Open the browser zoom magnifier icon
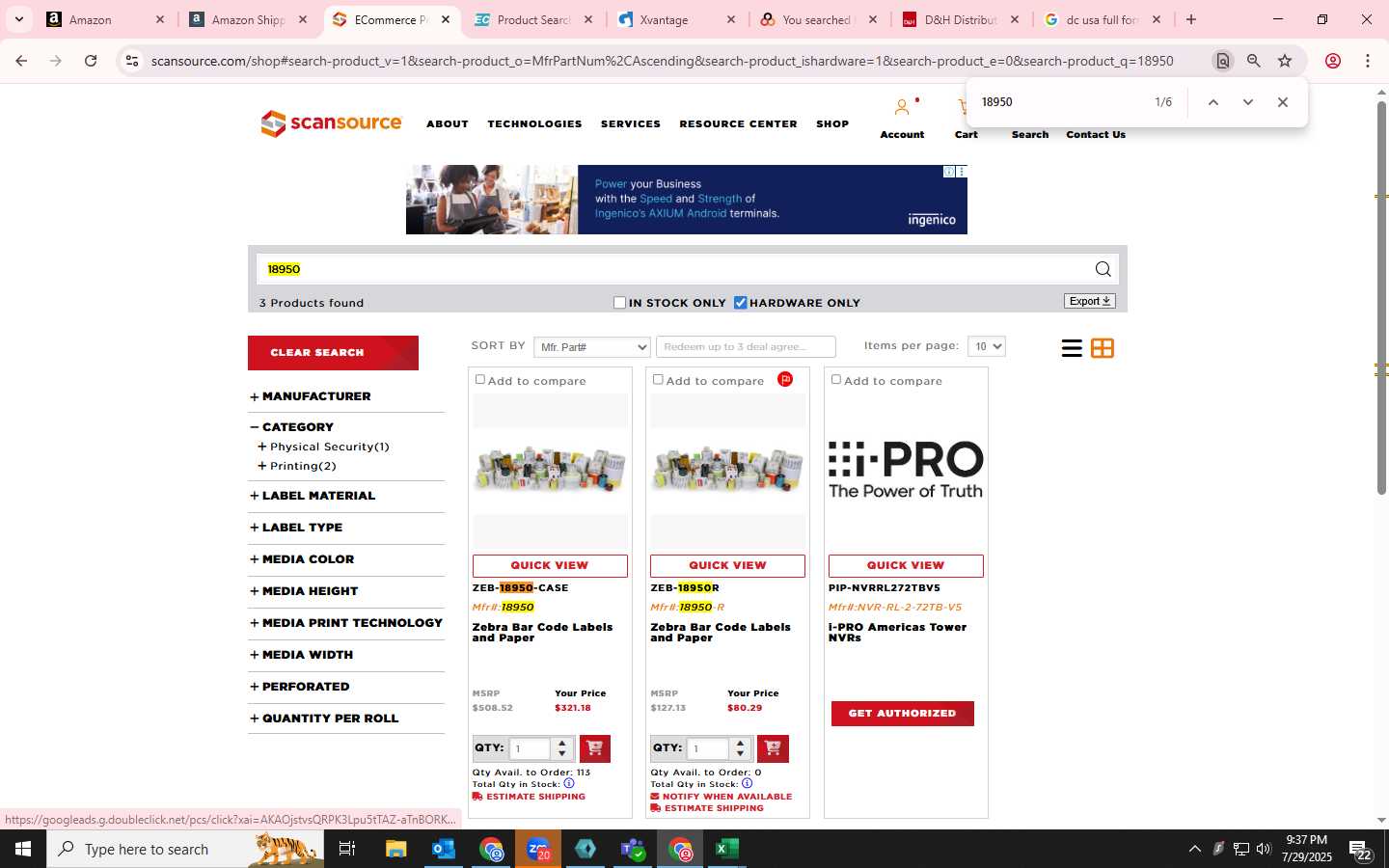Screen dimensions: 1389x868 [1253, 61]
